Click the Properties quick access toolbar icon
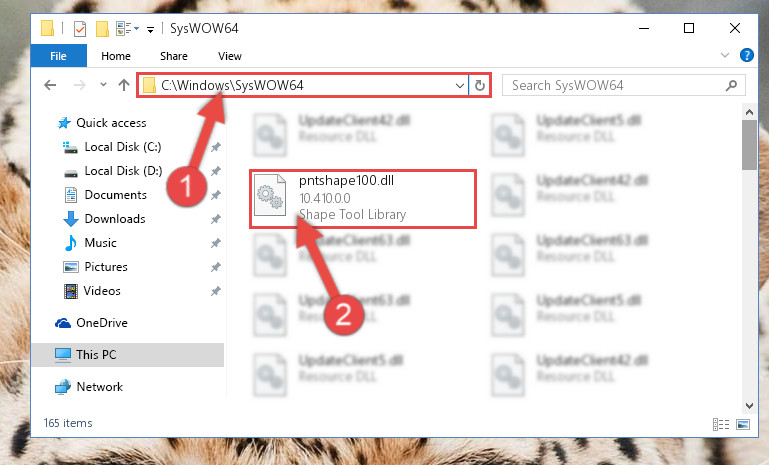Viewport: 769px width, 465px height. (x=80, y=29)
